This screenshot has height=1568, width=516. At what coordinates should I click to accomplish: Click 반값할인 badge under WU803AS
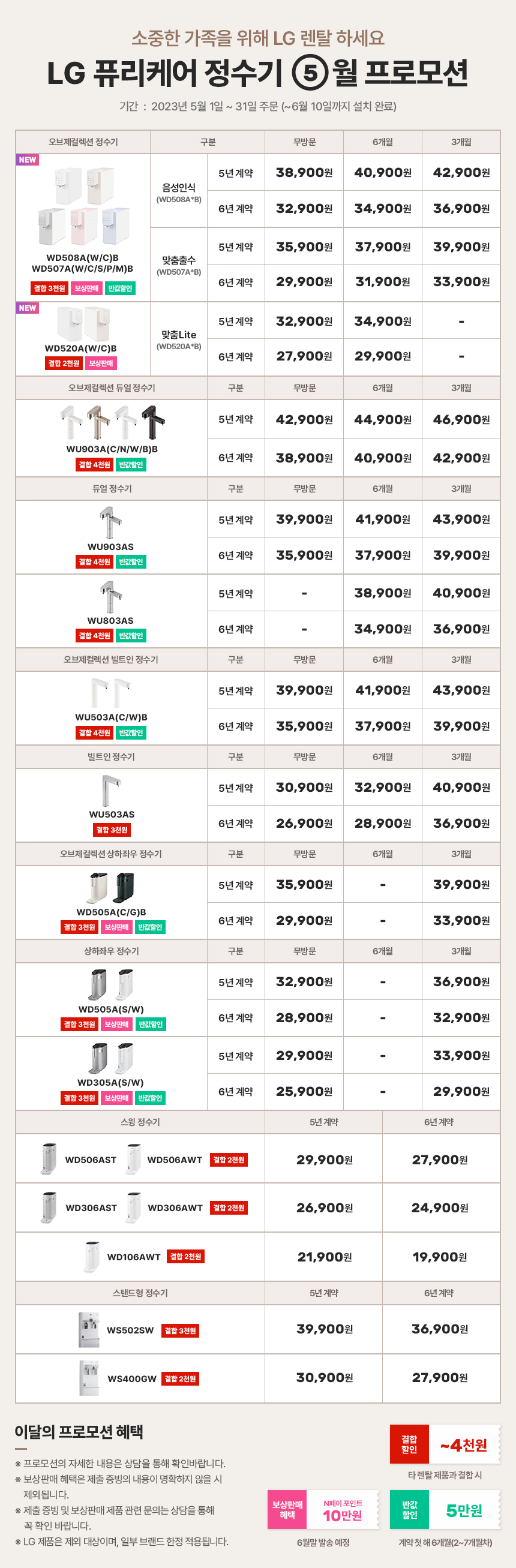point(131,635)
